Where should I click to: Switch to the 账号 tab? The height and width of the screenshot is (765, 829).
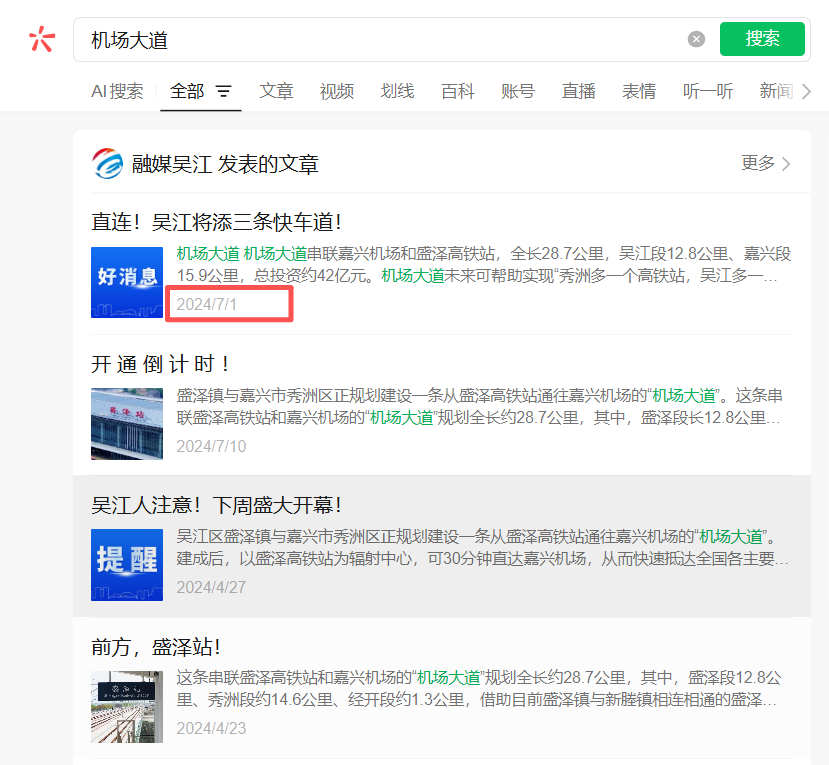click(x=517, y=90)
